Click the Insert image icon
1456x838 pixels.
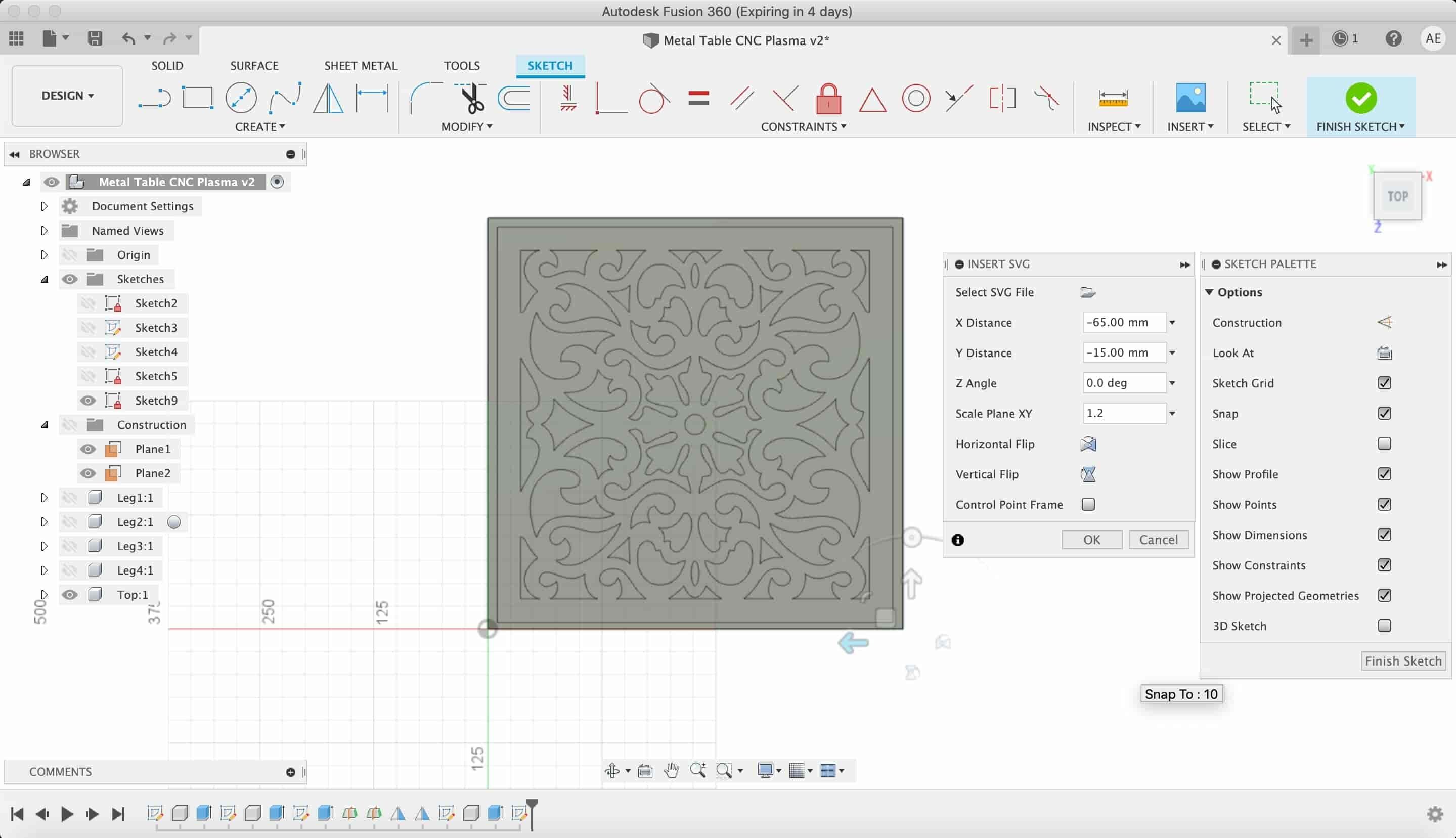tap(1190, 98)
